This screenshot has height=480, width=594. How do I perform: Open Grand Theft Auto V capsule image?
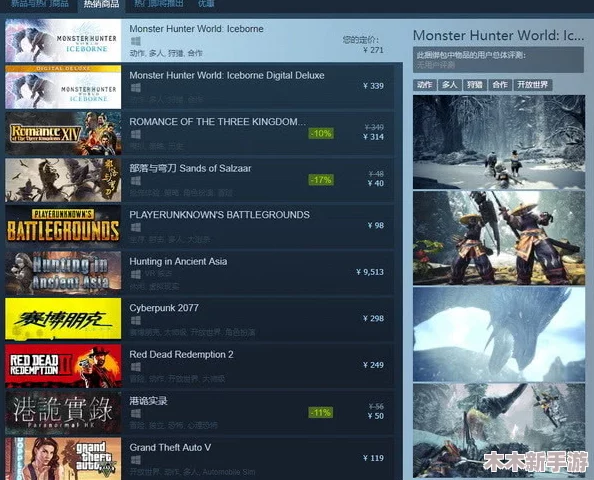[63, 459]
